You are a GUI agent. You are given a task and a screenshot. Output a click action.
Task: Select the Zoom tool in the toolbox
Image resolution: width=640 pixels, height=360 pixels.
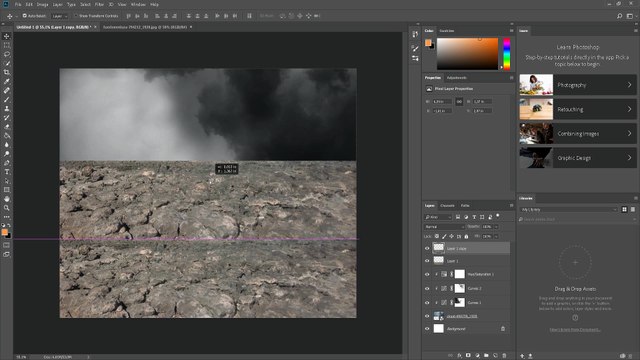coord(7,208)
